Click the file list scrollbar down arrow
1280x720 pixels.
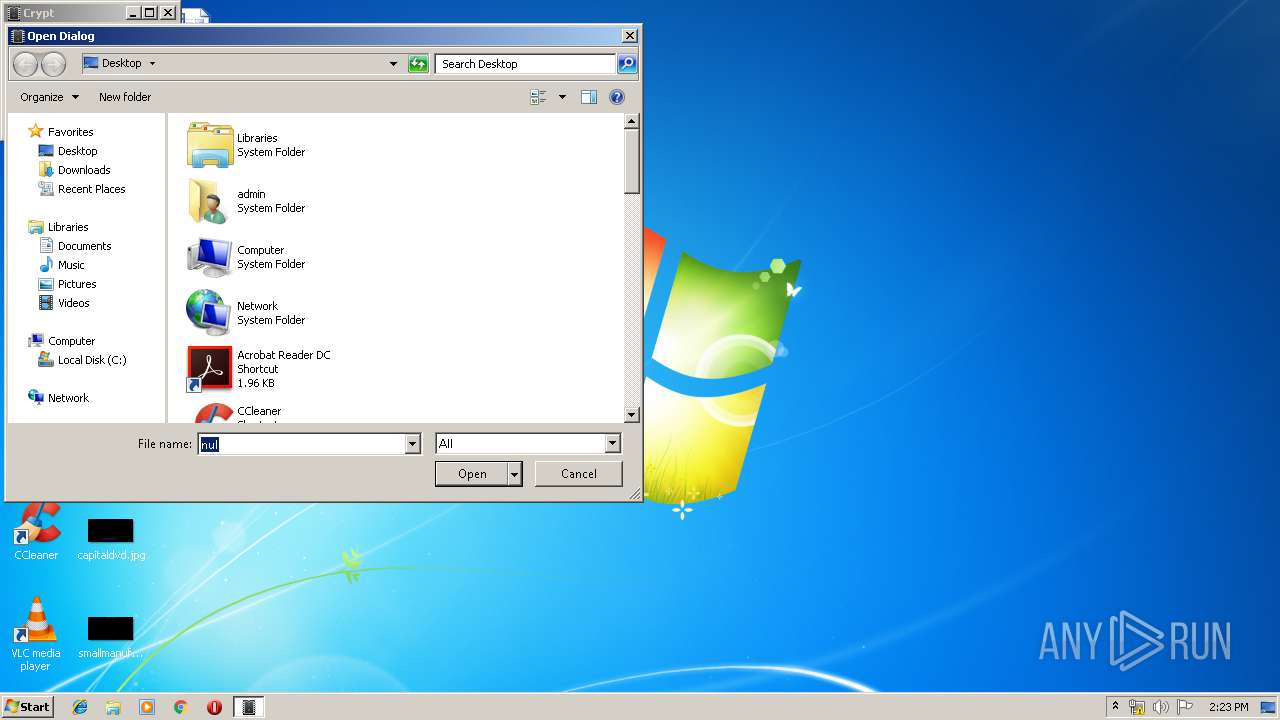[631, 414]
